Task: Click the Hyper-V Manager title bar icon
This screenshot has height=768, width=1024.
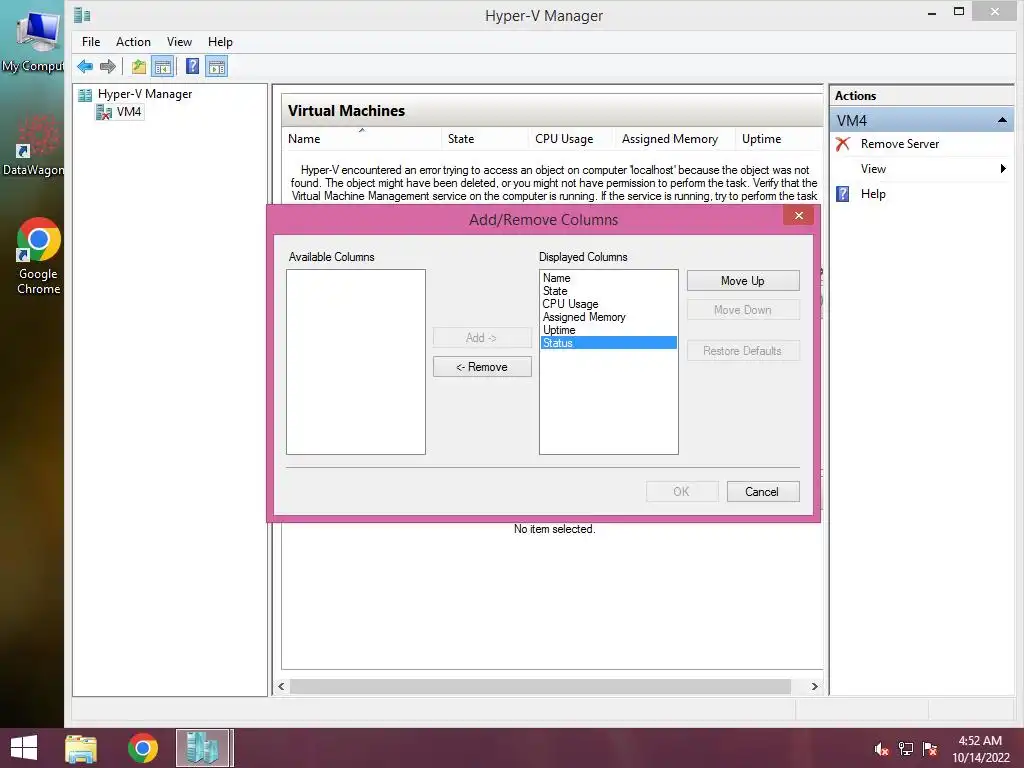Action: tap(82, 15)
